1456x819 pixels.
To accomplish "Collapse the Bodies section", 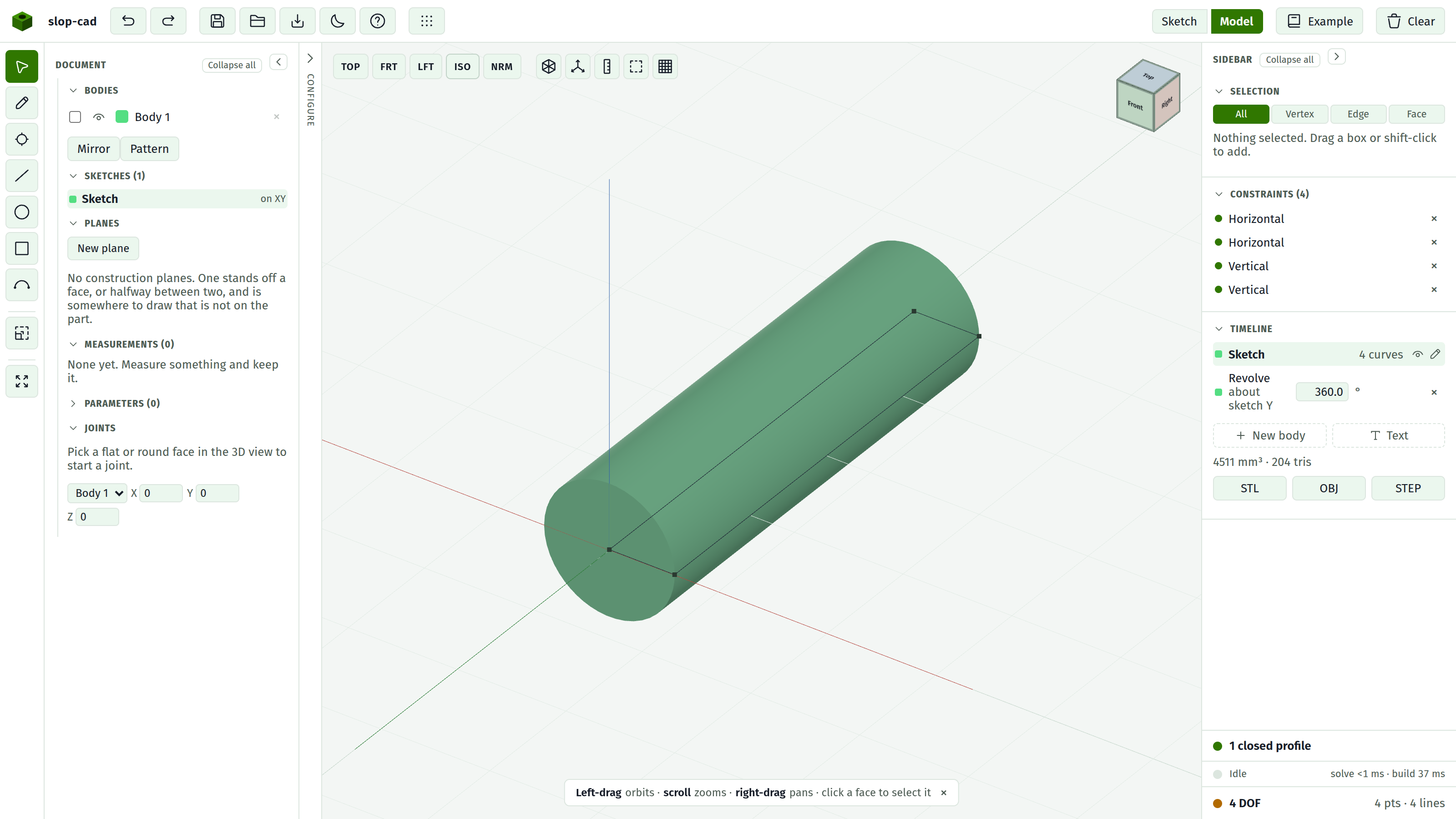I will [x=73, y=91].
